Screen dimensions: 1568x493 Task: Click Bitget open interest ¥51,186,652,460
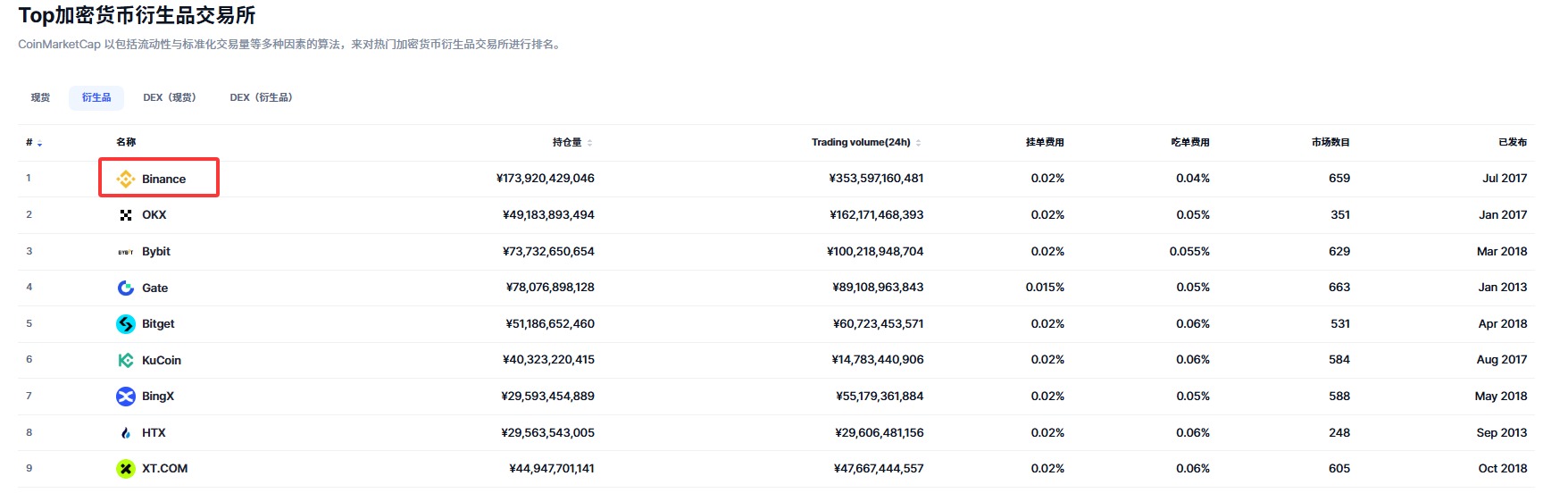tap(550, 324)
